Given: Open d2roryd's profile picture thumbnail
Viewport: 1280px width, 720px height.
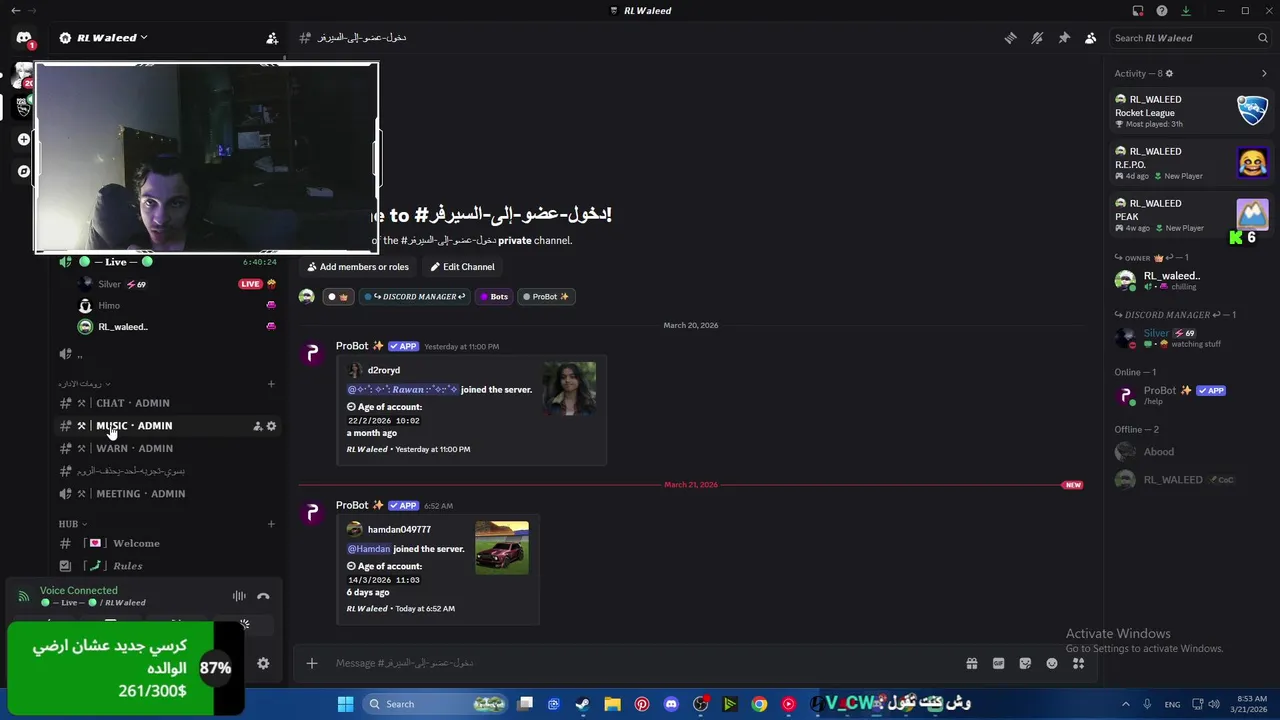Looking at the screenshot, I should [569, 388].
